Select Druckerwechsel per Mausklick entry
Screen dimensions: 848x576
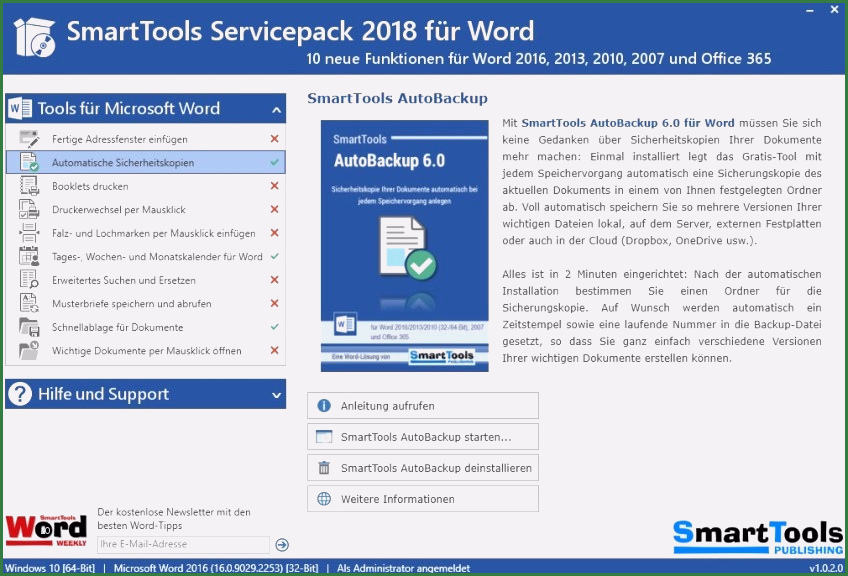coord(145,209)
